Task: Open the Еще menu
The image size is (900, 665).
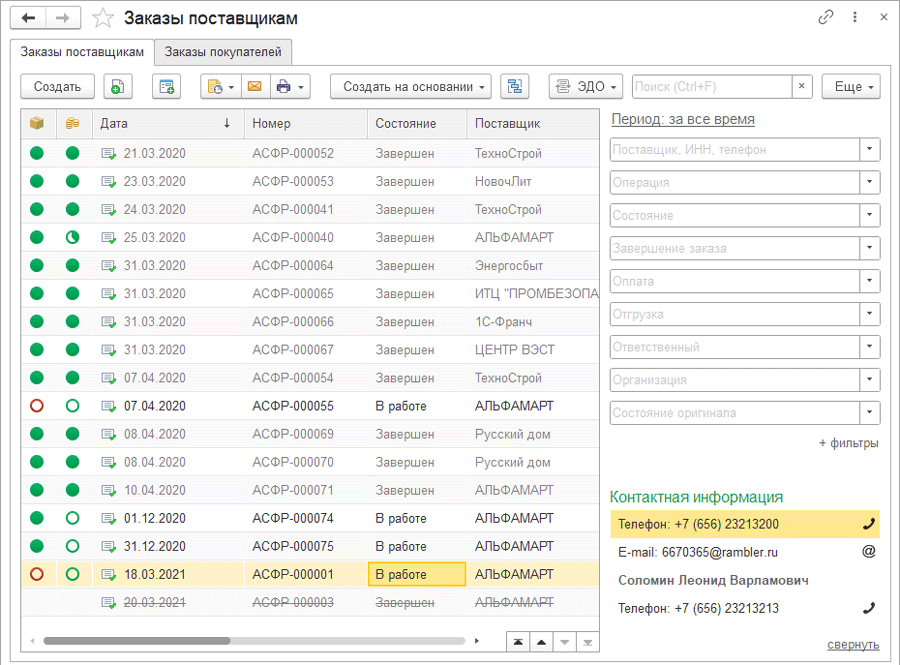Action: tap(851, 87)
